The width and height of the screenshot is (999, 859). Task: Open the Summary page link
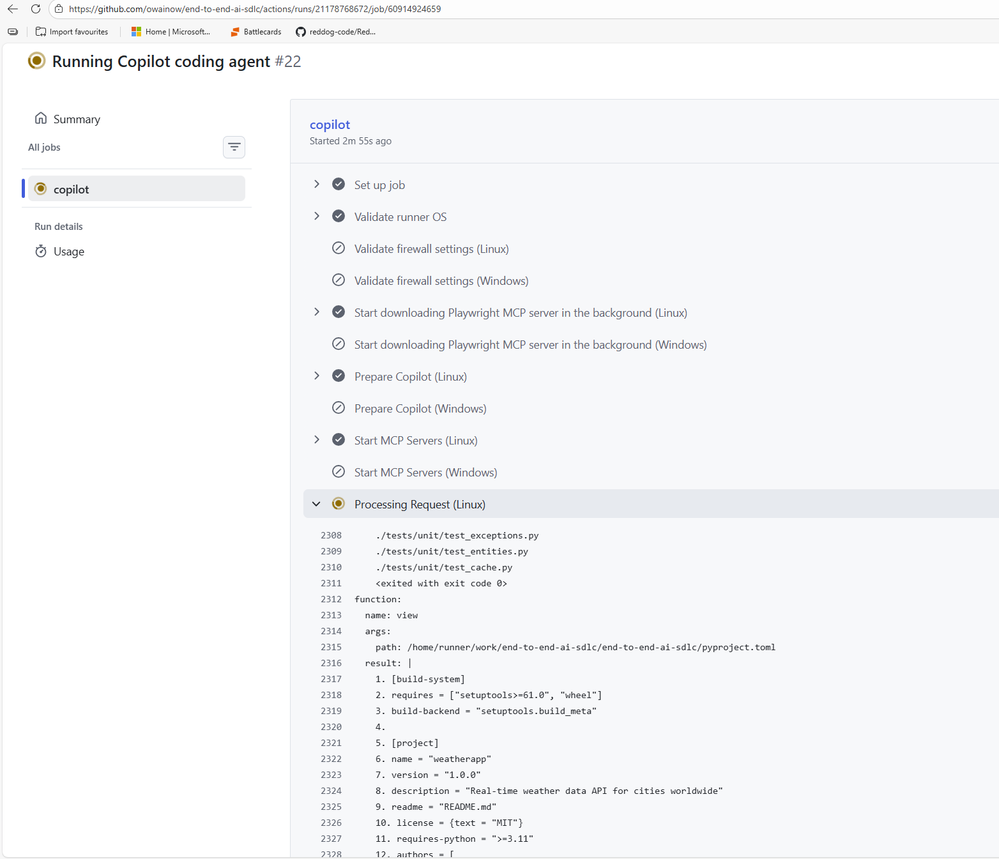coord(76,119)
